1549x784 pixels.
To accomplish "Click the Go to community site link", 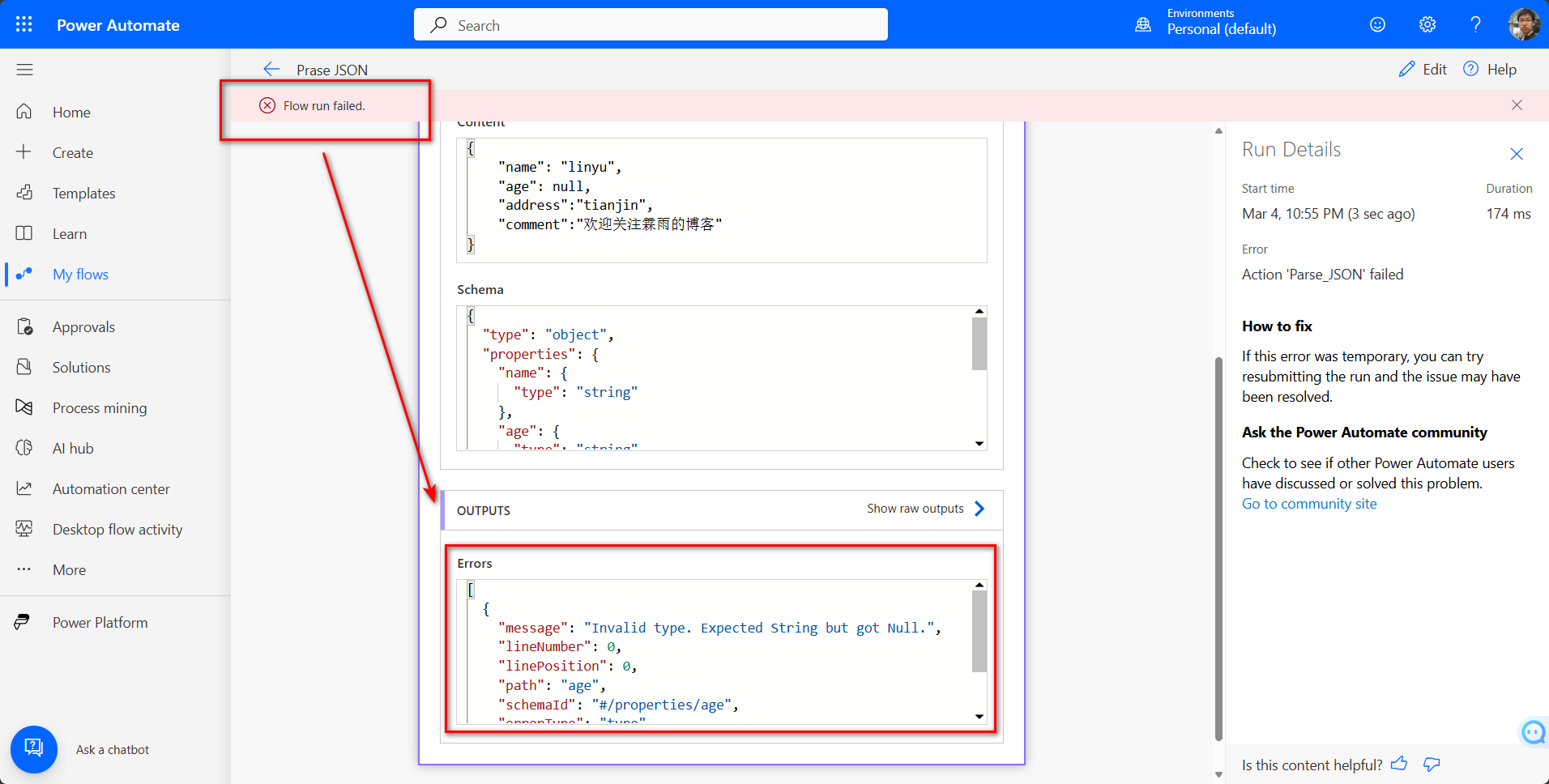I will click(1309, 504).
